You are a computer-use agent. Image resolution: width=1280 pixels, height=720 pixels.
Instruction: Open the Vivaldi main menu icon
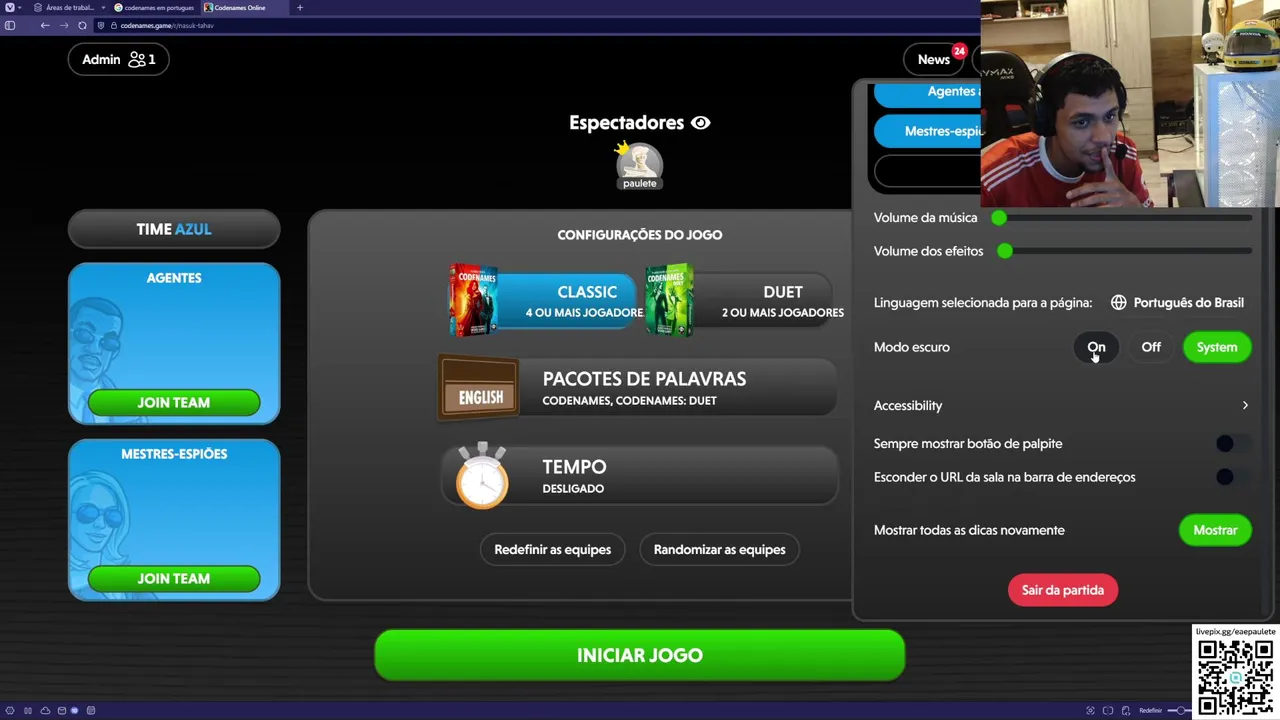(x=9, y=7)
